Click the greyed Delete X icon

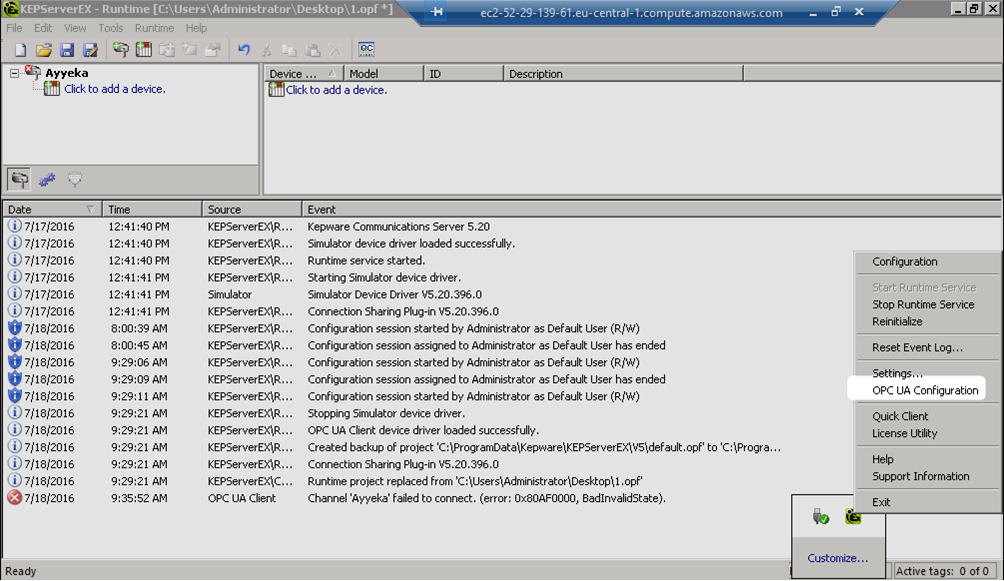[335, 50]
